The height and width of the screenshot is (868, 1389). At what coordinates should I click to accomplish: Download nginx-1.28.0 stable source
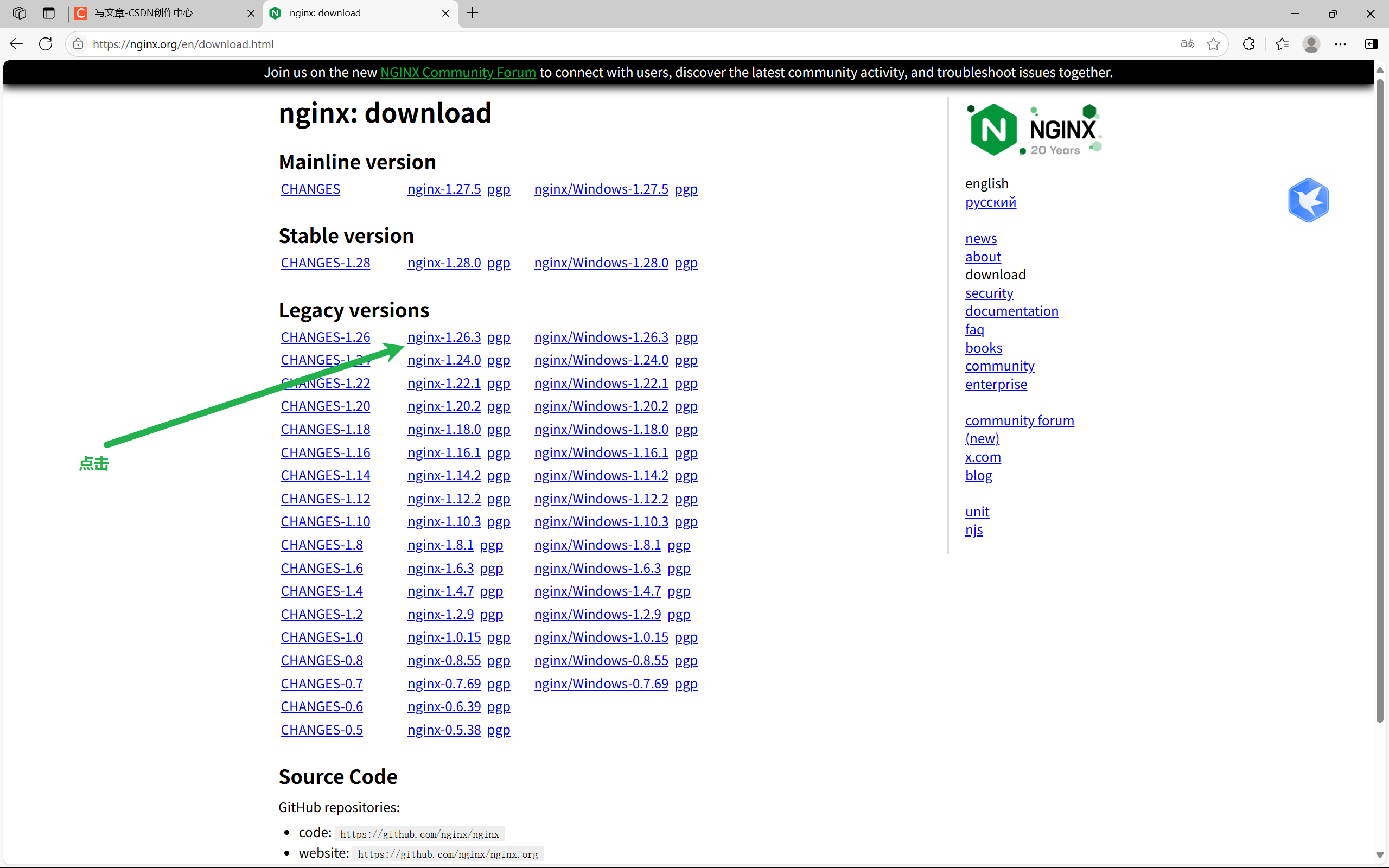(x=444, y=263)
